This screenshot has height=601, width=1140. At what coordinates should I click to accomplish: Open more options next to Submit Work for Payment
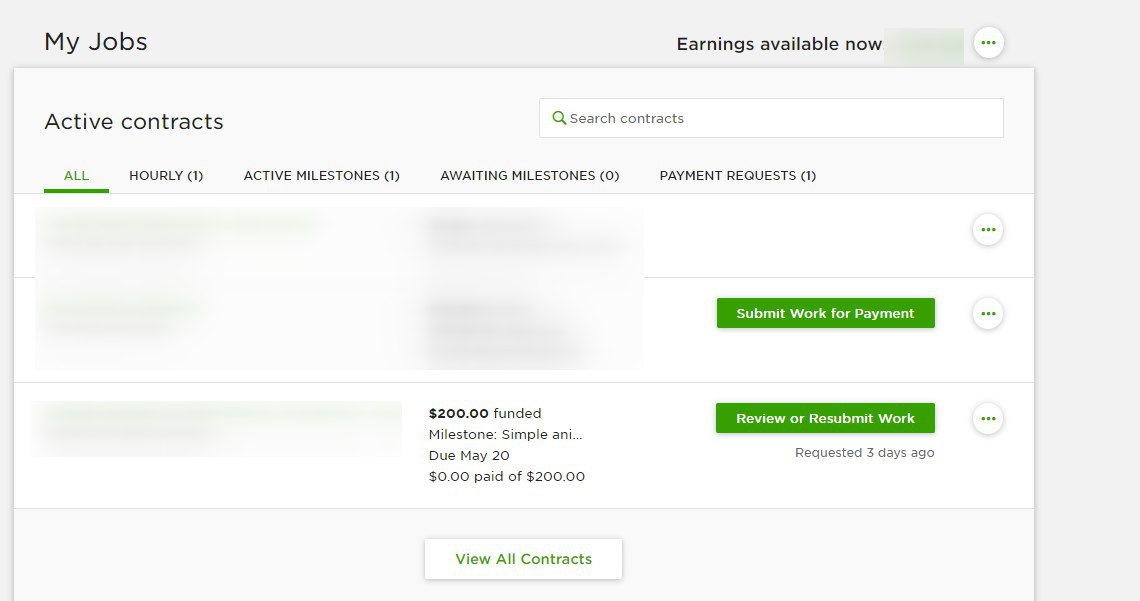[988, 314]
